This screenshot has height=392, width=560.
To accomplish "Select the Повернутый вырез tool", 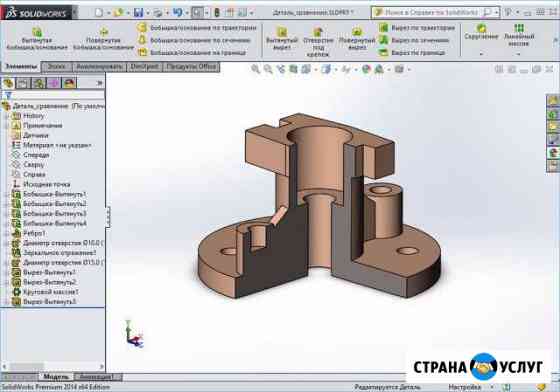I will pos(357,39).
